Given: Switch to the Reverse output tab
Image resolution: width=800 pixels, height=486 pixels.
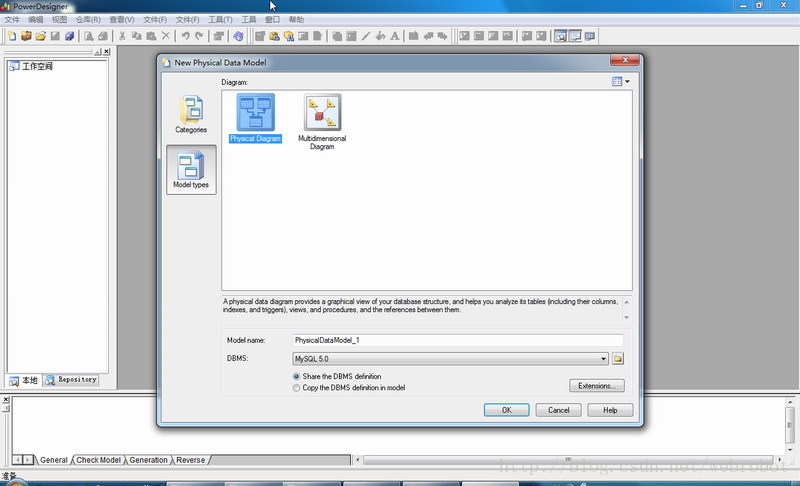Looking at the screenshot, I should tap(190, 460).
